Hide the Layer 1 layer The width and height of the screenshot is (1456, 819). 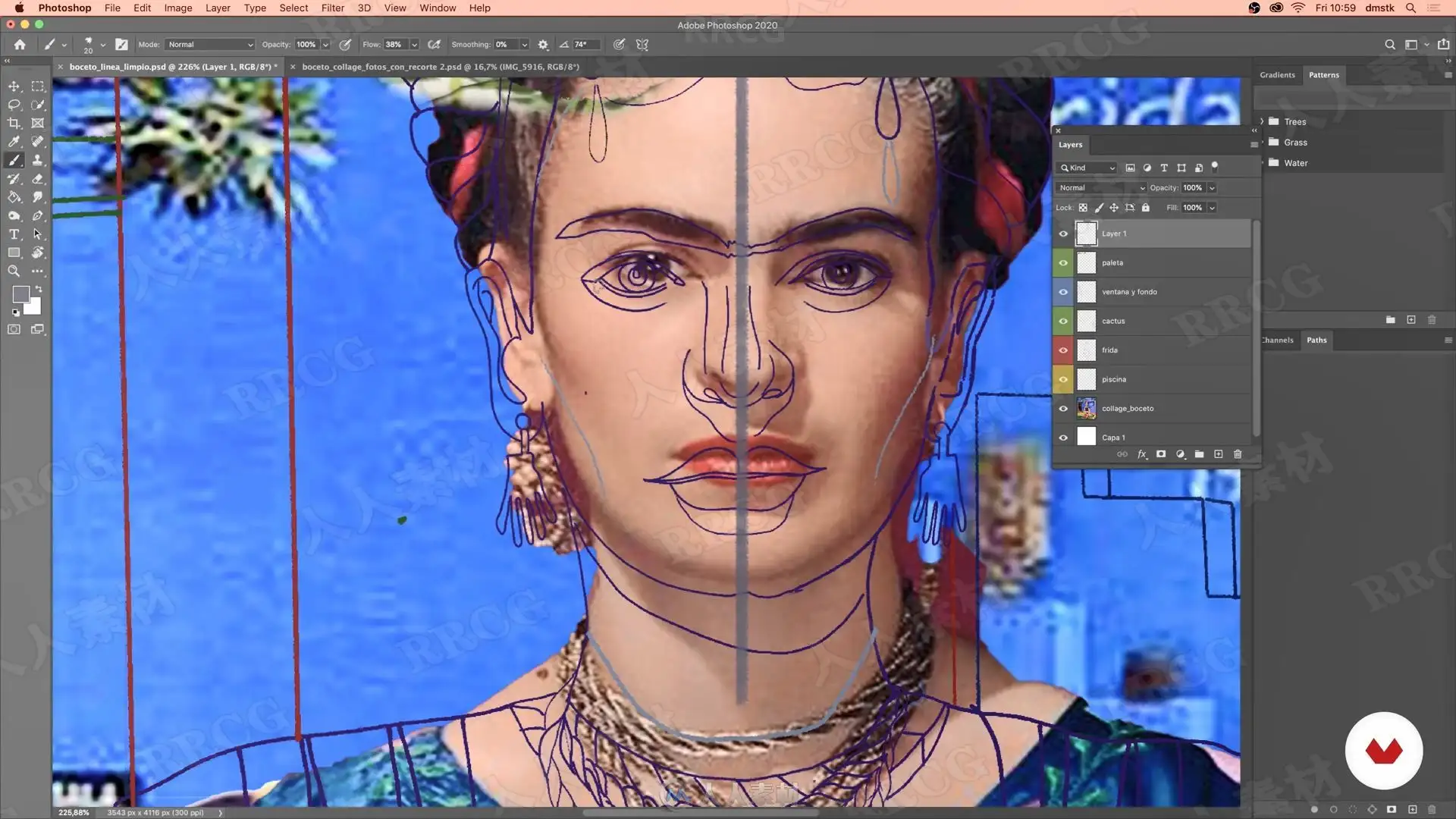[x=1063, y=234]
